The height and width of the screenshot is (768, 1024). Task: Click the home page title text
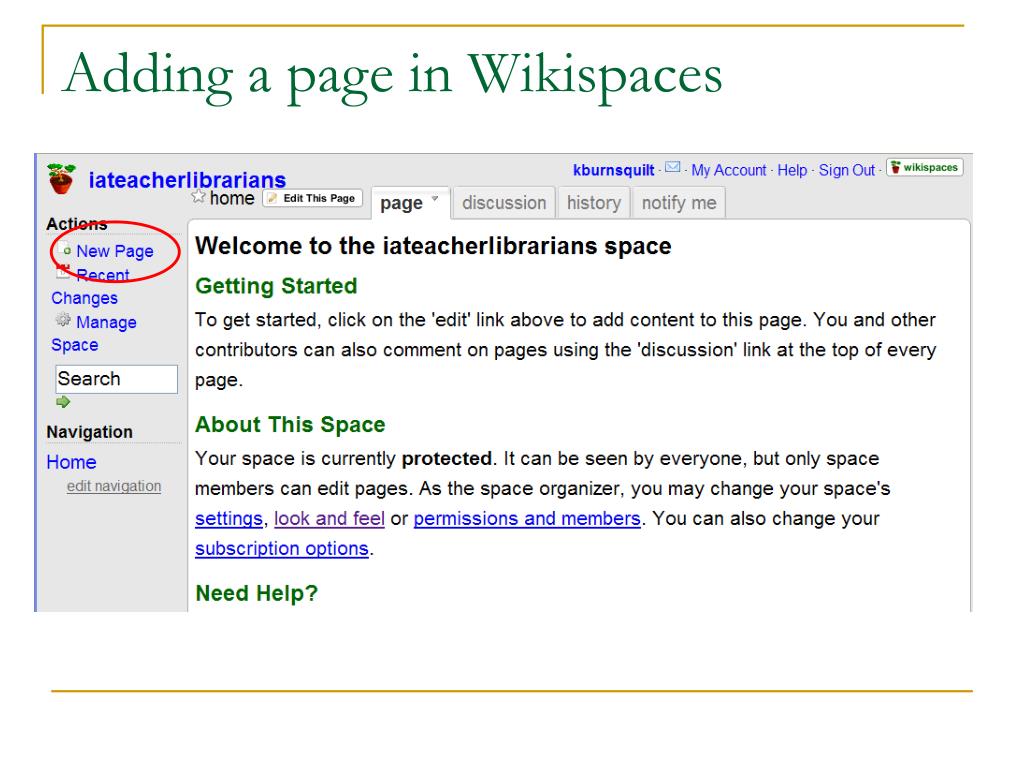(x=232, y=198)
